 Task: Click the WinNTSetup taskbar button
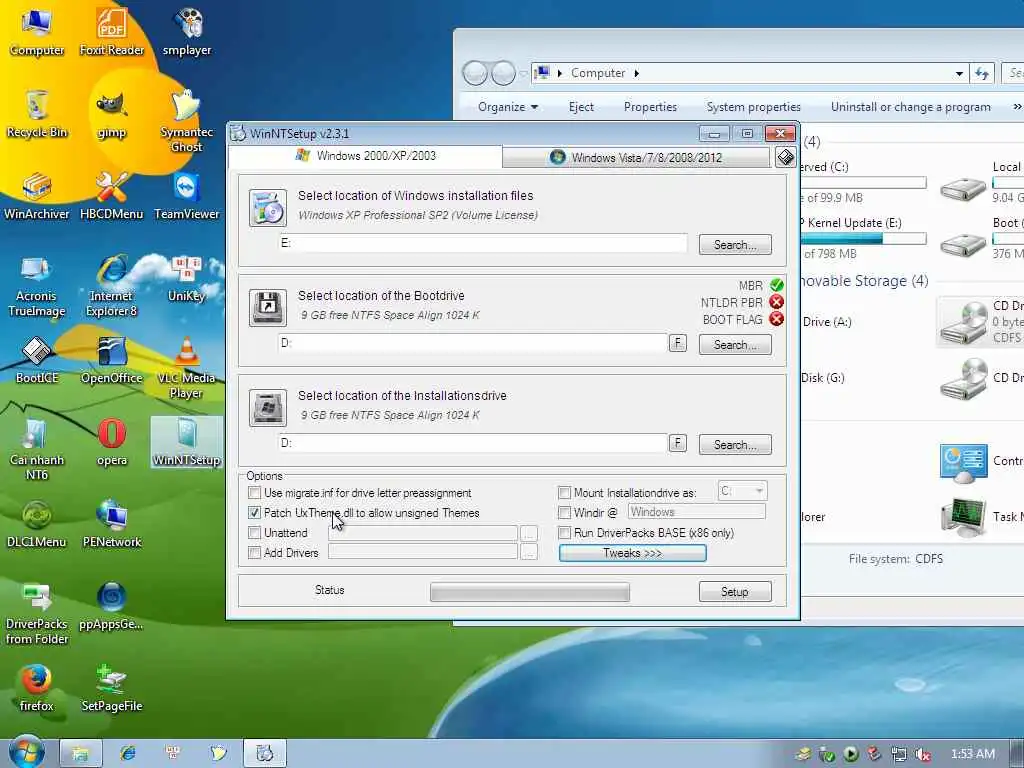click(x=264, y=753)
